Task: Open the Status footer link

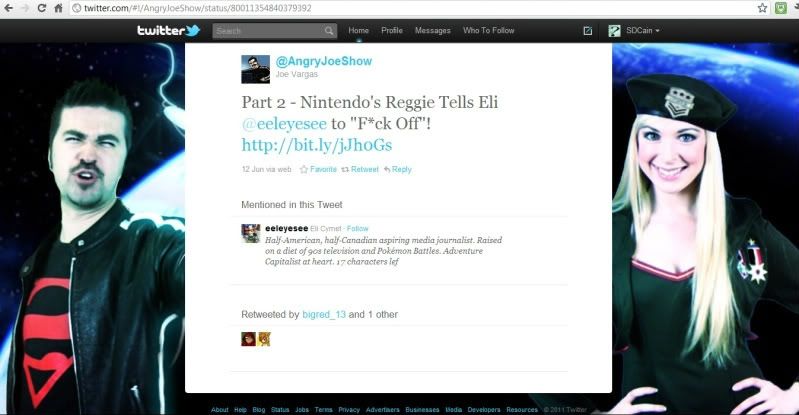Action: [x=280, y=409]
